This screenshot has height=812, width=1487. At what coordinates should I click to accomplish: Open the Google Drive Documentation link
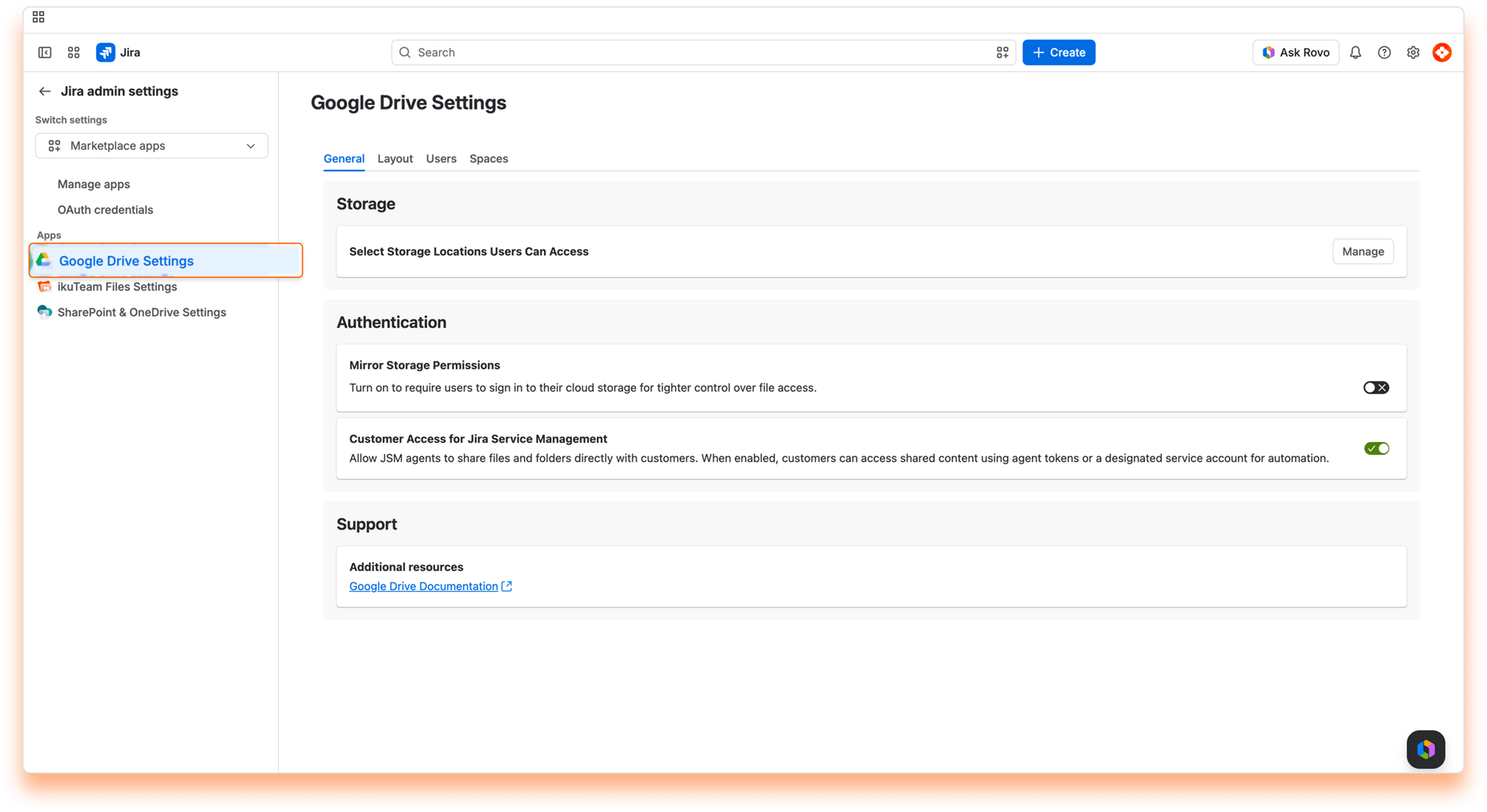click(423, 586)
